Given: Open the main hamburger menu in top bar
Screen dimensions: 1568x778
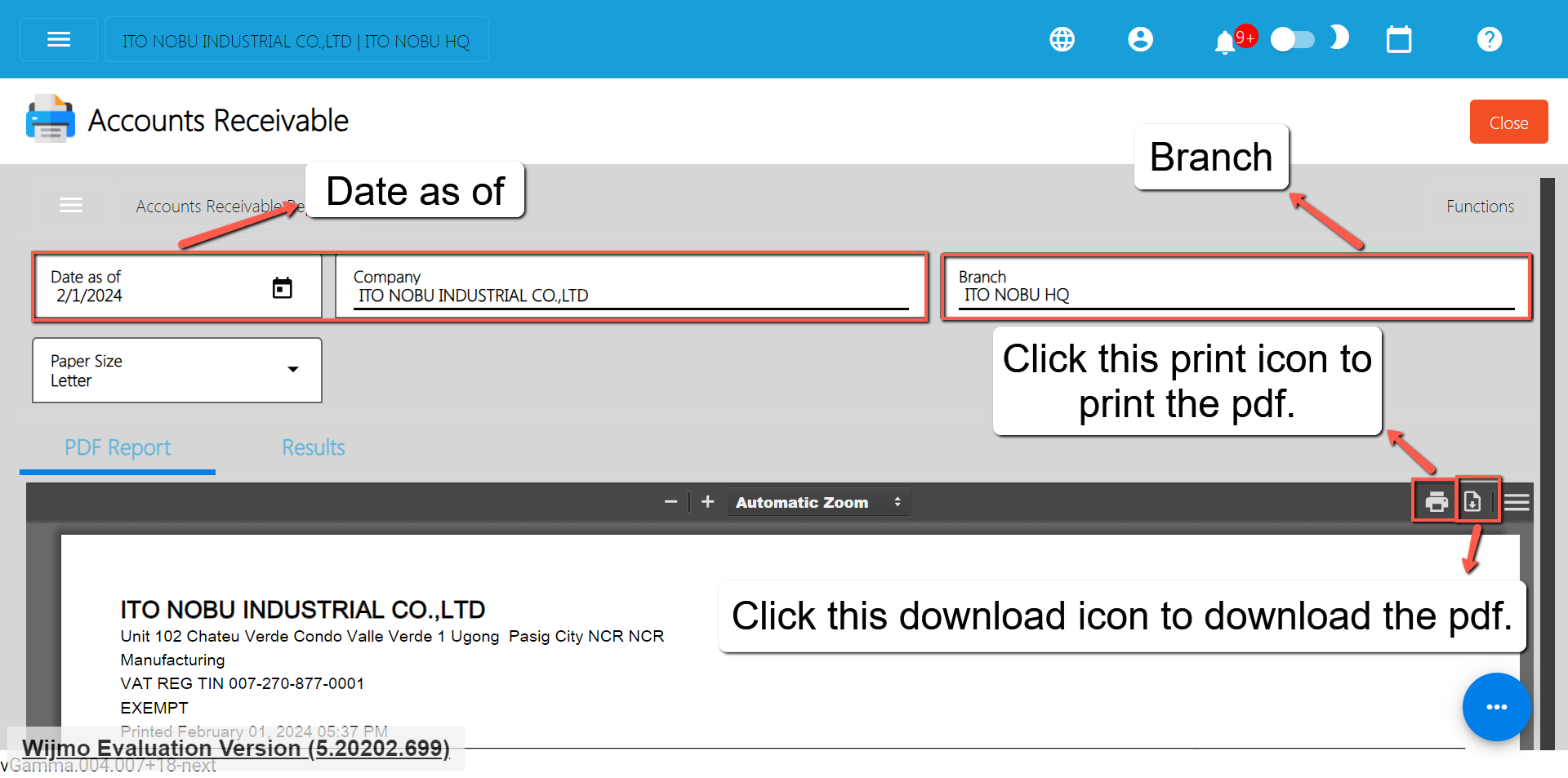Looking at the screenshot, I should point(59,39).
